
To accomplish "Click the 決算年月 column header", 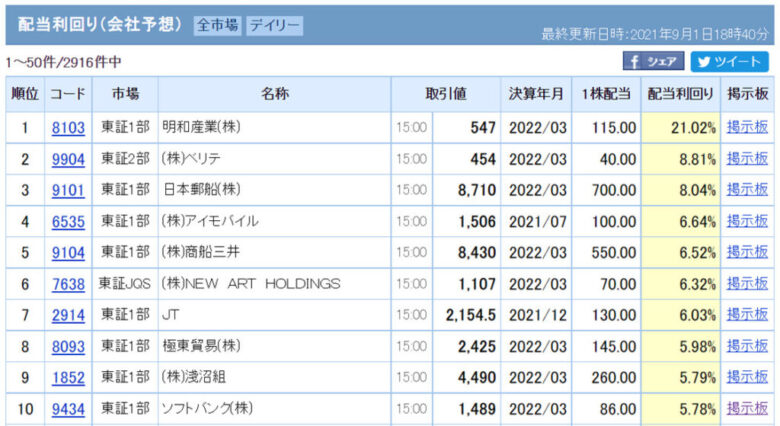I will [536, 94].
